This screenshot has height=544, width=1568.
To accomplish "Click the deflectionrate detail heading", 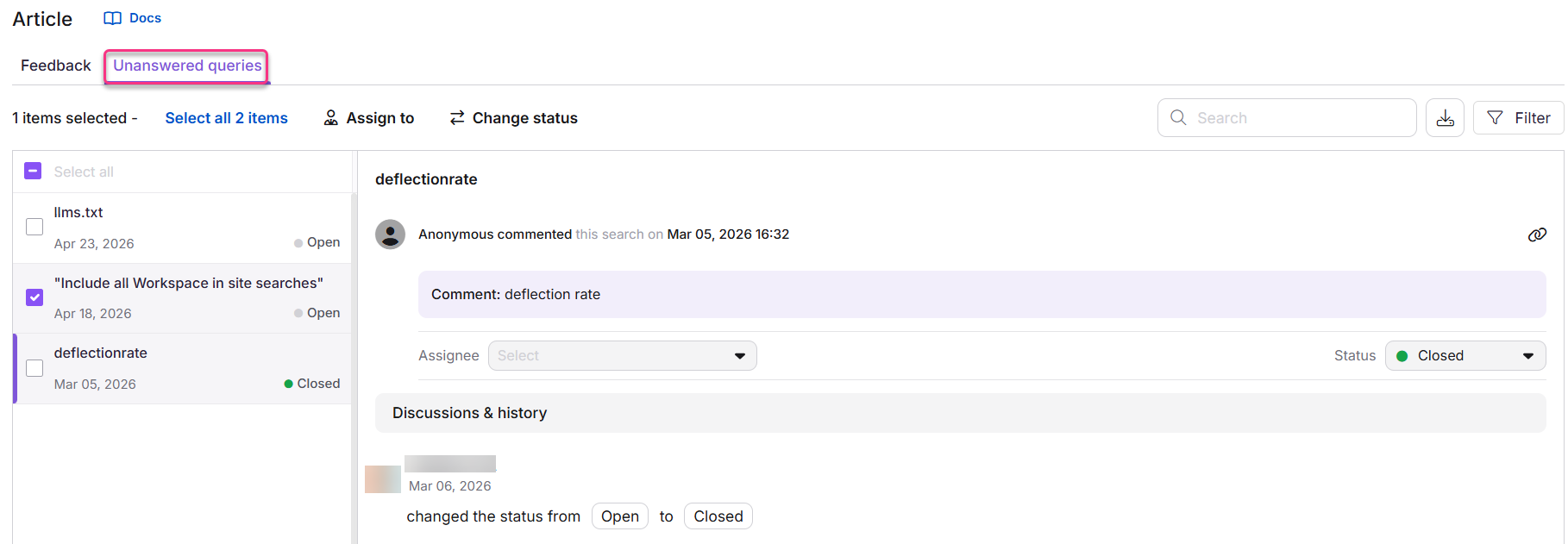I will 426,179.
